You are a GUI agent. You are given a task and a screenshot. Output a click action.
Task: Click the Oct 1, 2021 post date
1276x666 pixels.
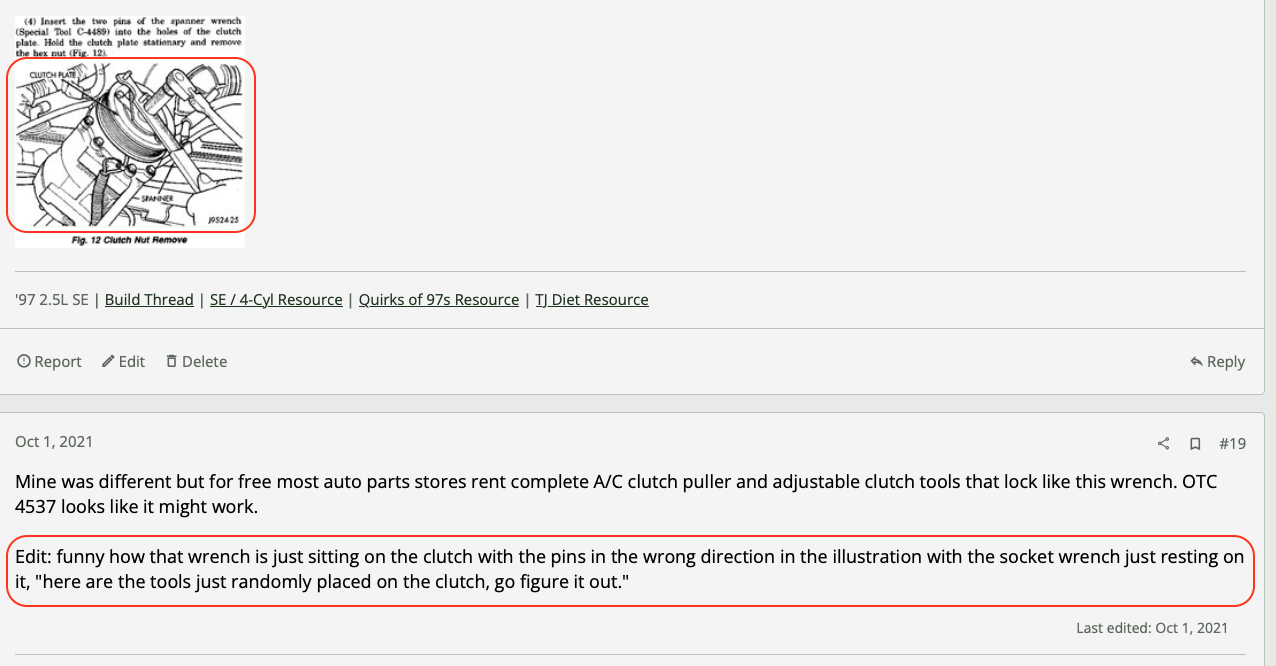54,442
